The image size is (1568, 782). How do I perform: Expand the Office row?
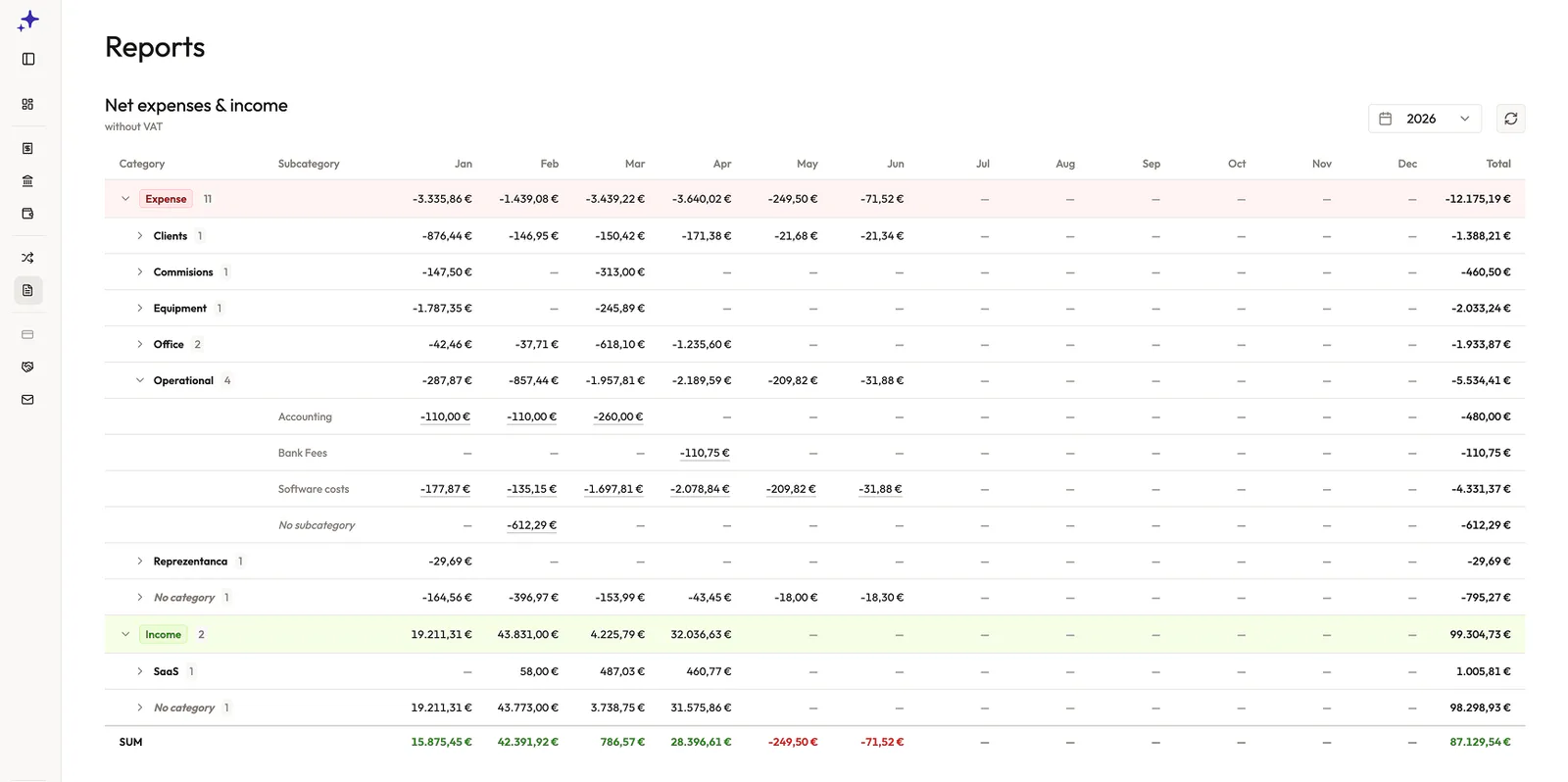click(x=140, y=345)
